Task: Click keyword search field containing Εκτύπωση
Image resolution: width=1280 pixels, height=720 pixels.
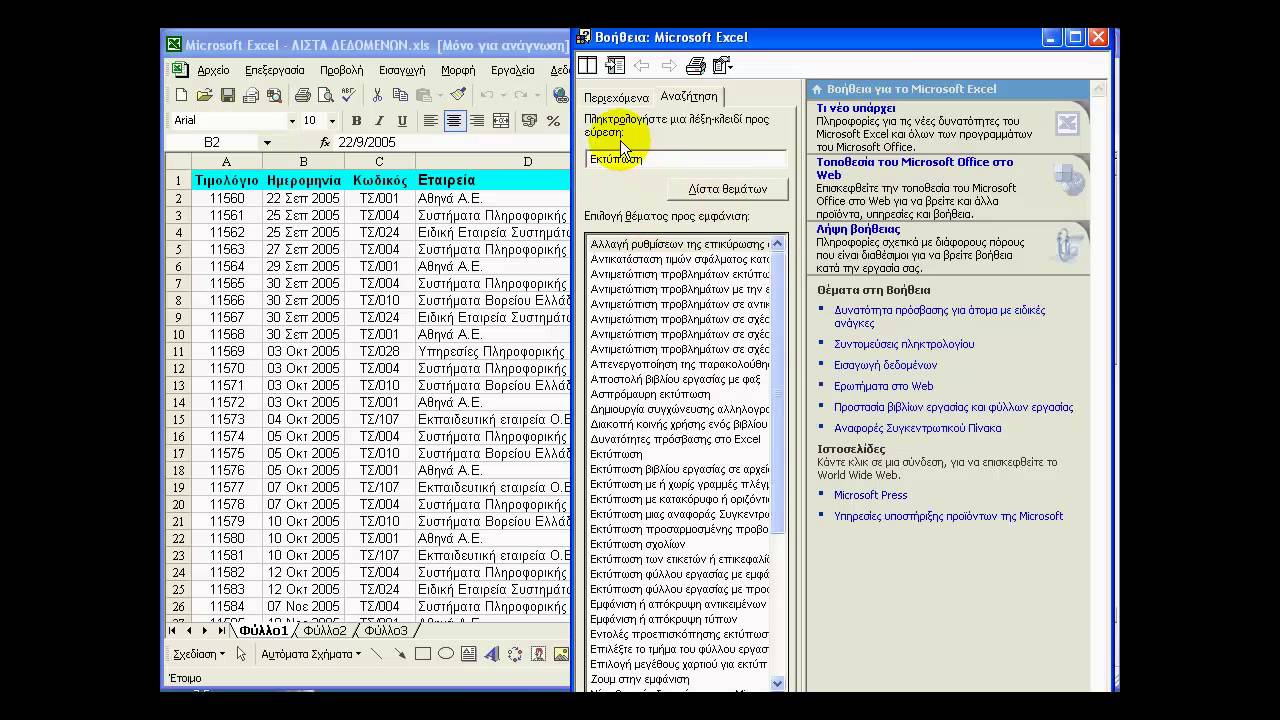Action: (x=686, y=159)
